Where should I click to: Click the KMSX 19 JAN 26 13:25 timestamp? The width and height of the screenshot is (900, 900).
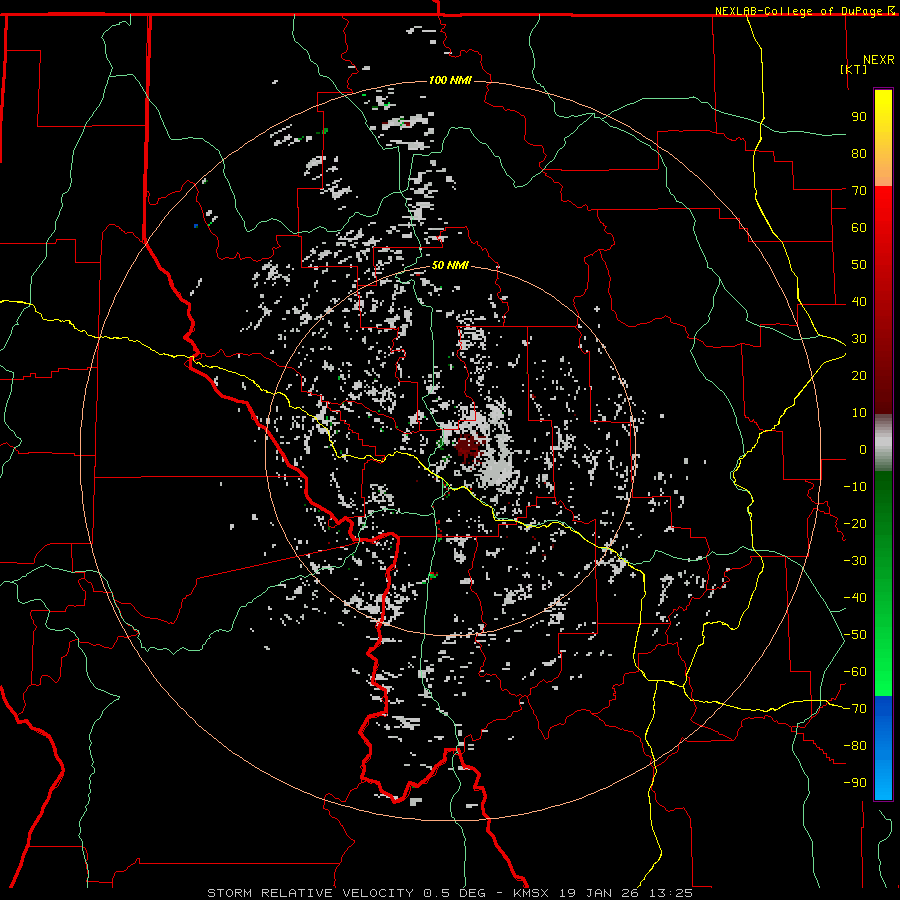point(603,893)
